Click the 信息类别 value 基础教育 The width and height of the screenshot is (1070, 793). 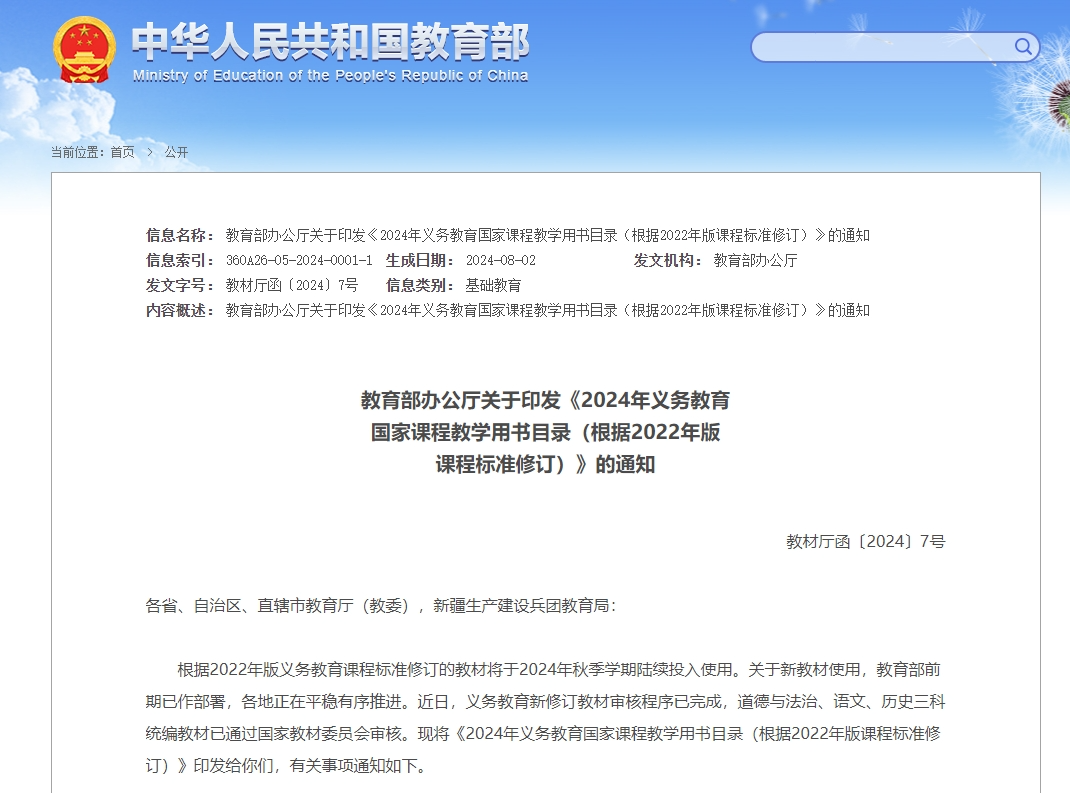[493, 285]
